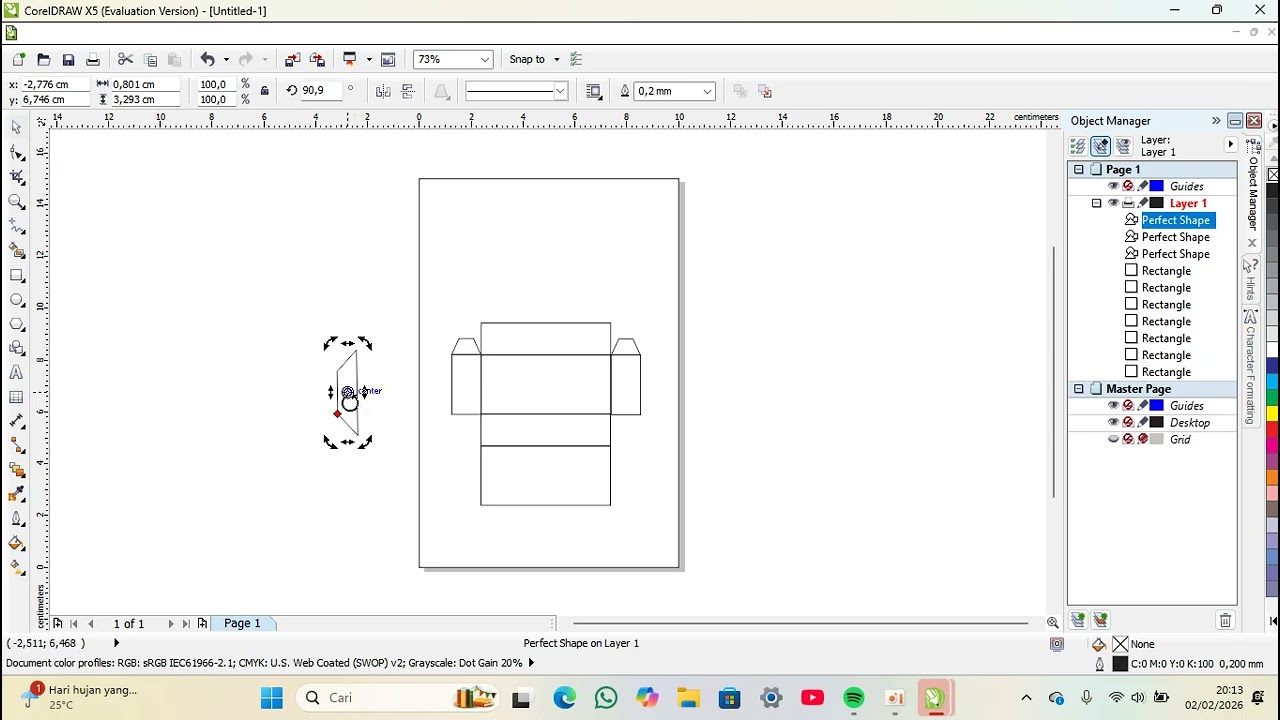The width and height of the screenshot is (1280, 720).
Task: Open the Character Formatting docker tab
Action: pyautogui.click(x=1250, y=368)
